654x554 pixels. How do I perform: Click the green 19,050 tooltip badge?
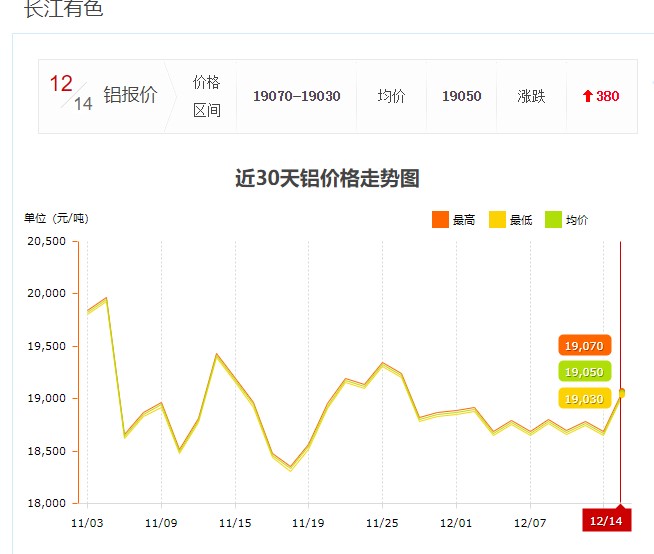click(x=584, y=372)
